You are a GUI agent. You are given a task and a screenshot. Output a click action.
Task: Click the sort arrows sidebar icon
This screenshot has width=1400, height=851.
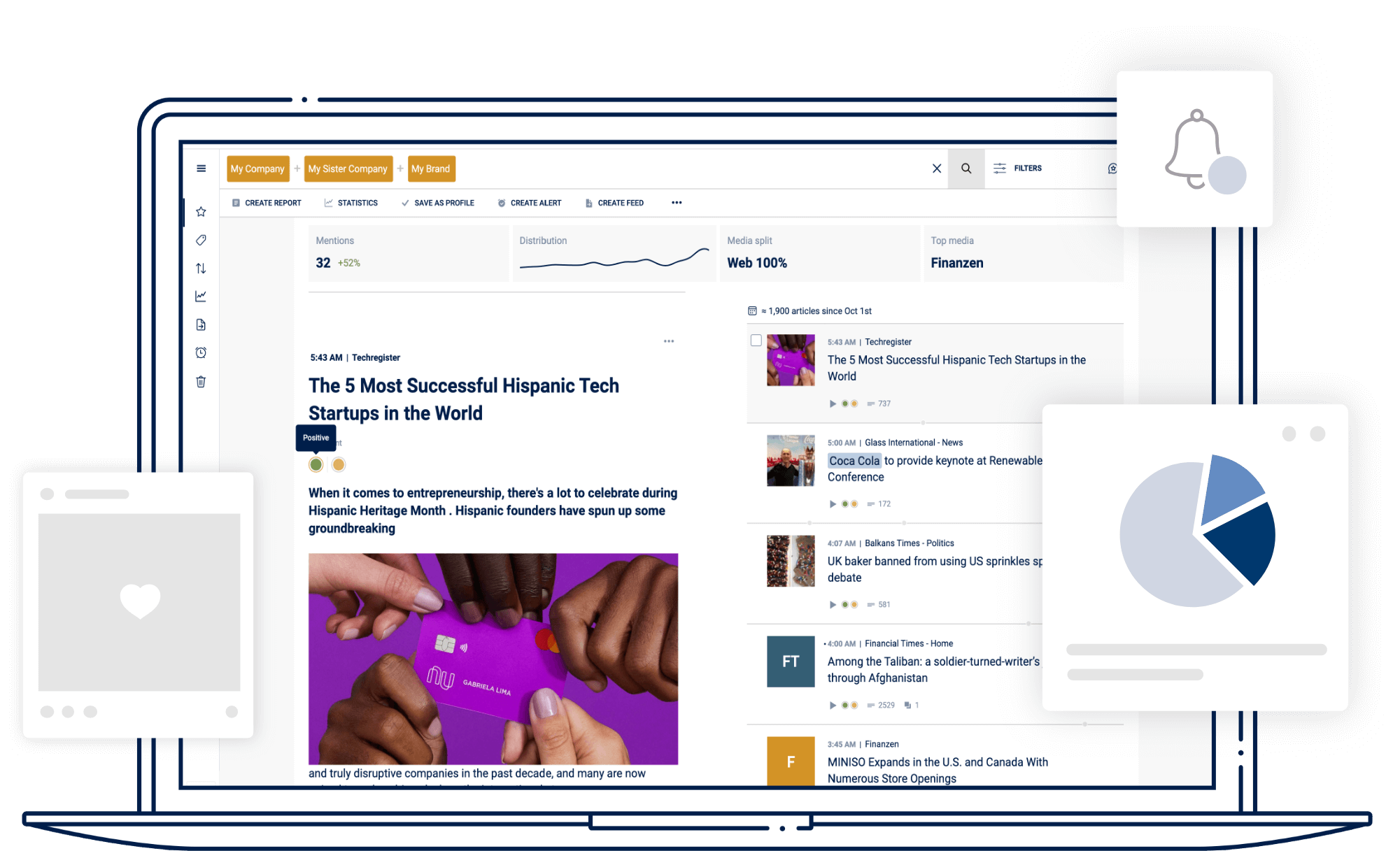pyautogui.click(x=201, y=269)
